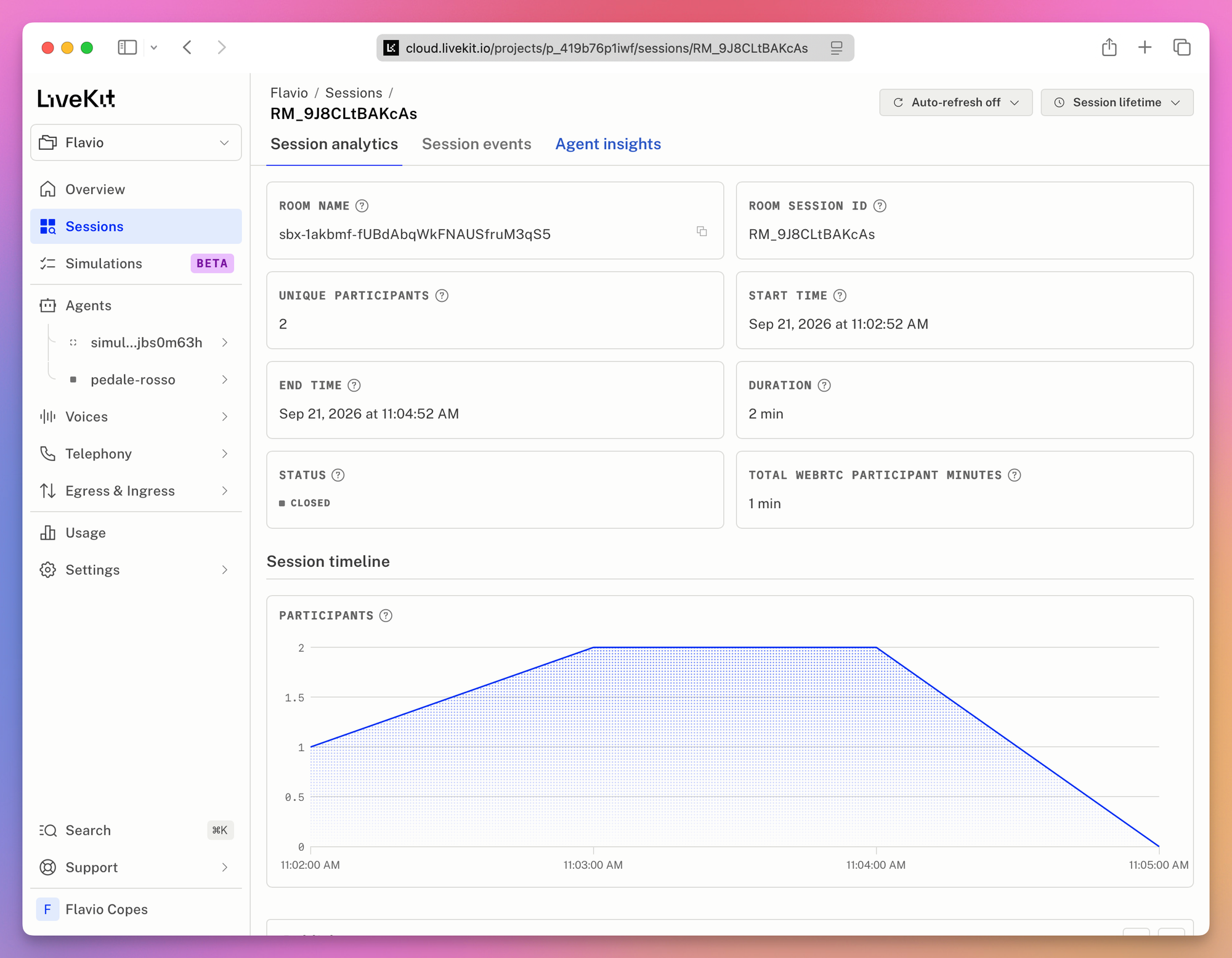
Task: Click the Reader view icon in the address bar
Action: point(836,48)
